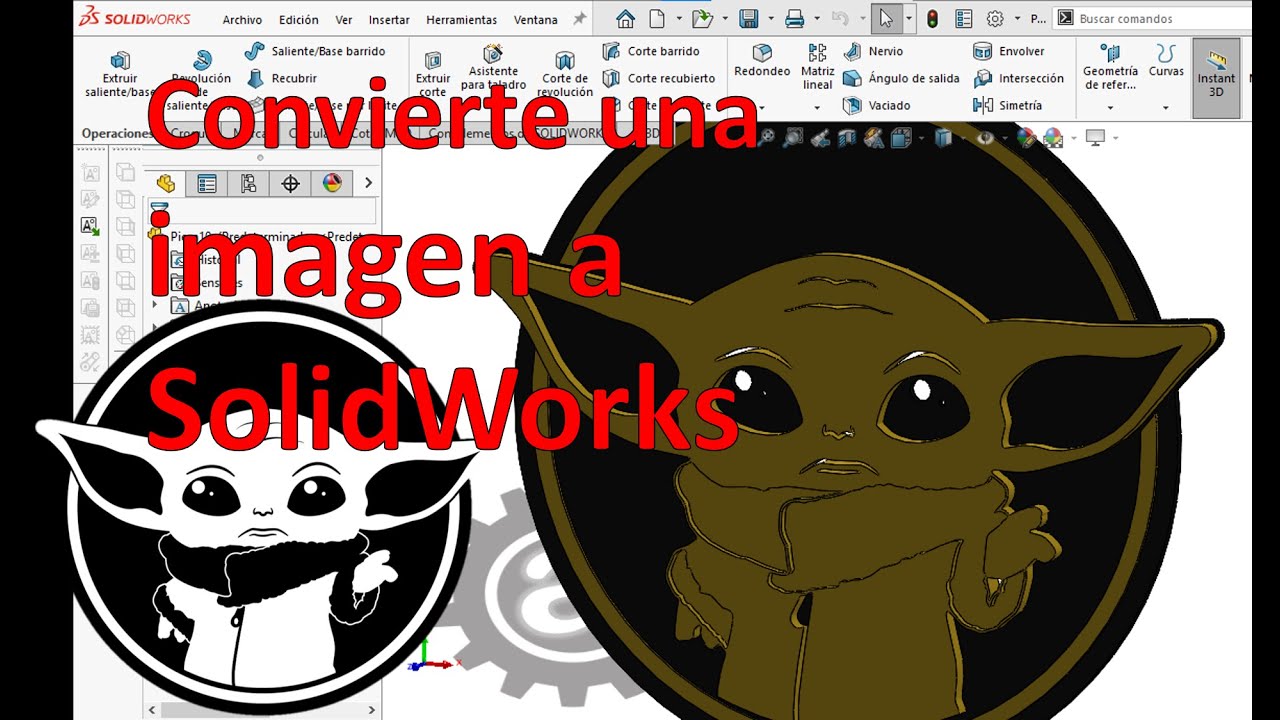
Task: Pin the menu bar
Action: coord(579,19)
